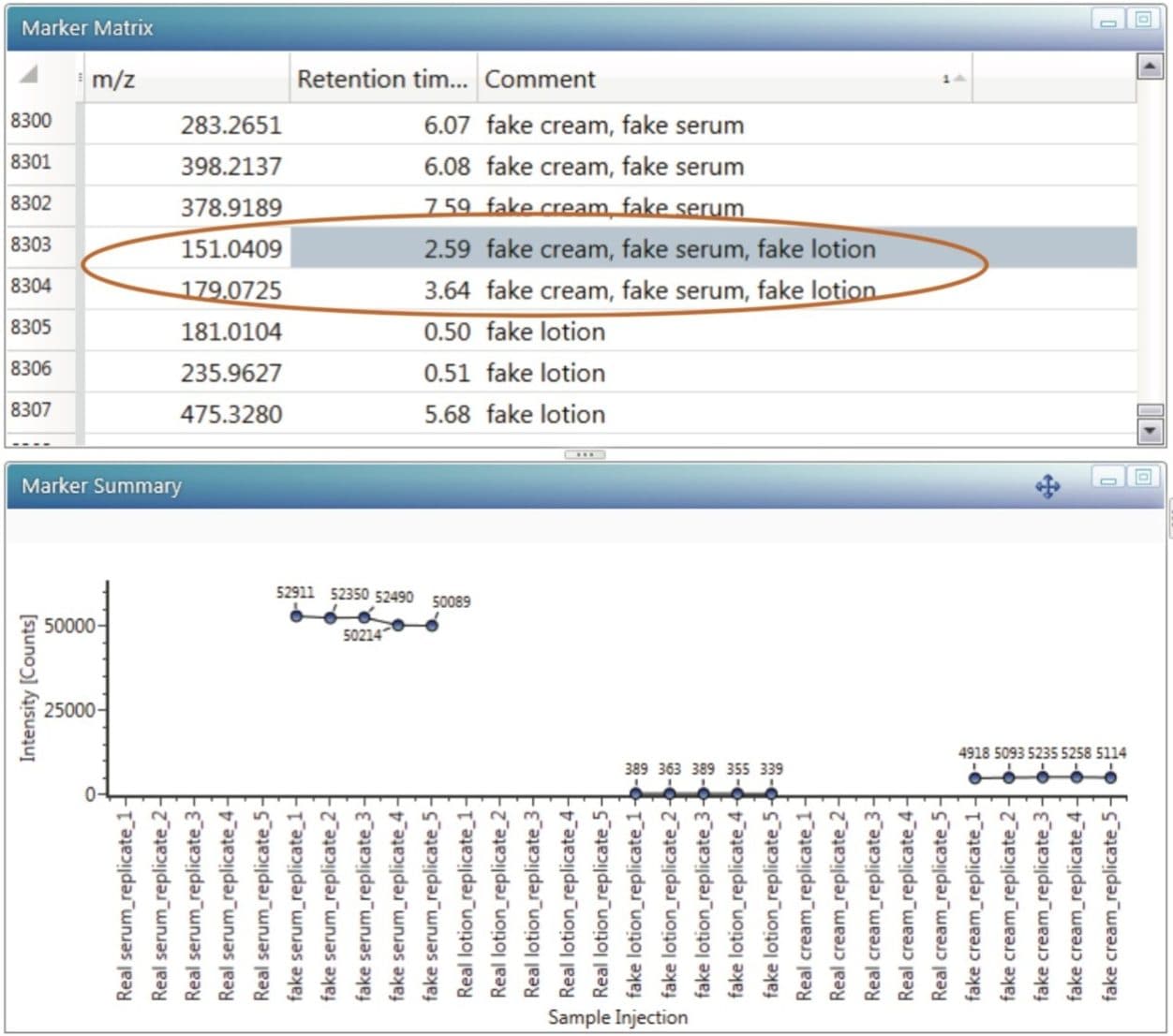Click the fake lotion data point labeled 363
The image size is (1173, 1036).
[669, 793]
